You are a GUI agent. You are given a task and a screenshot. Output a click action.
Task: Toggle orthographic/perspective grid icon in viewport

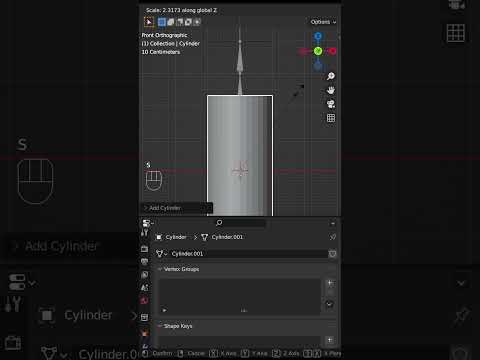pyautogui.click(x=331, y=118)
